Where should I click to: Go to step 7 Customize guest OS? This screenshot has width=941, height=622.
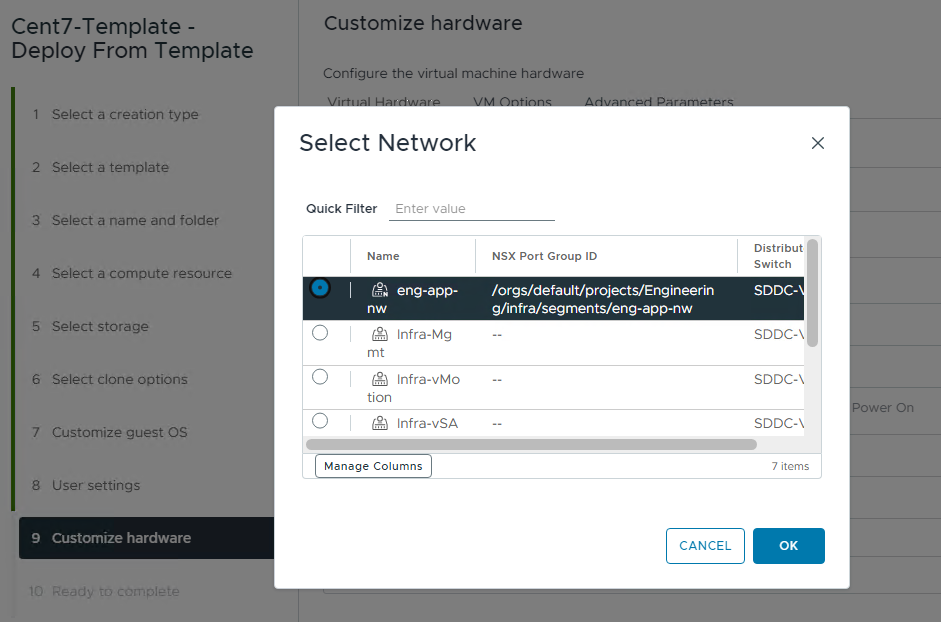click(119, 432)
